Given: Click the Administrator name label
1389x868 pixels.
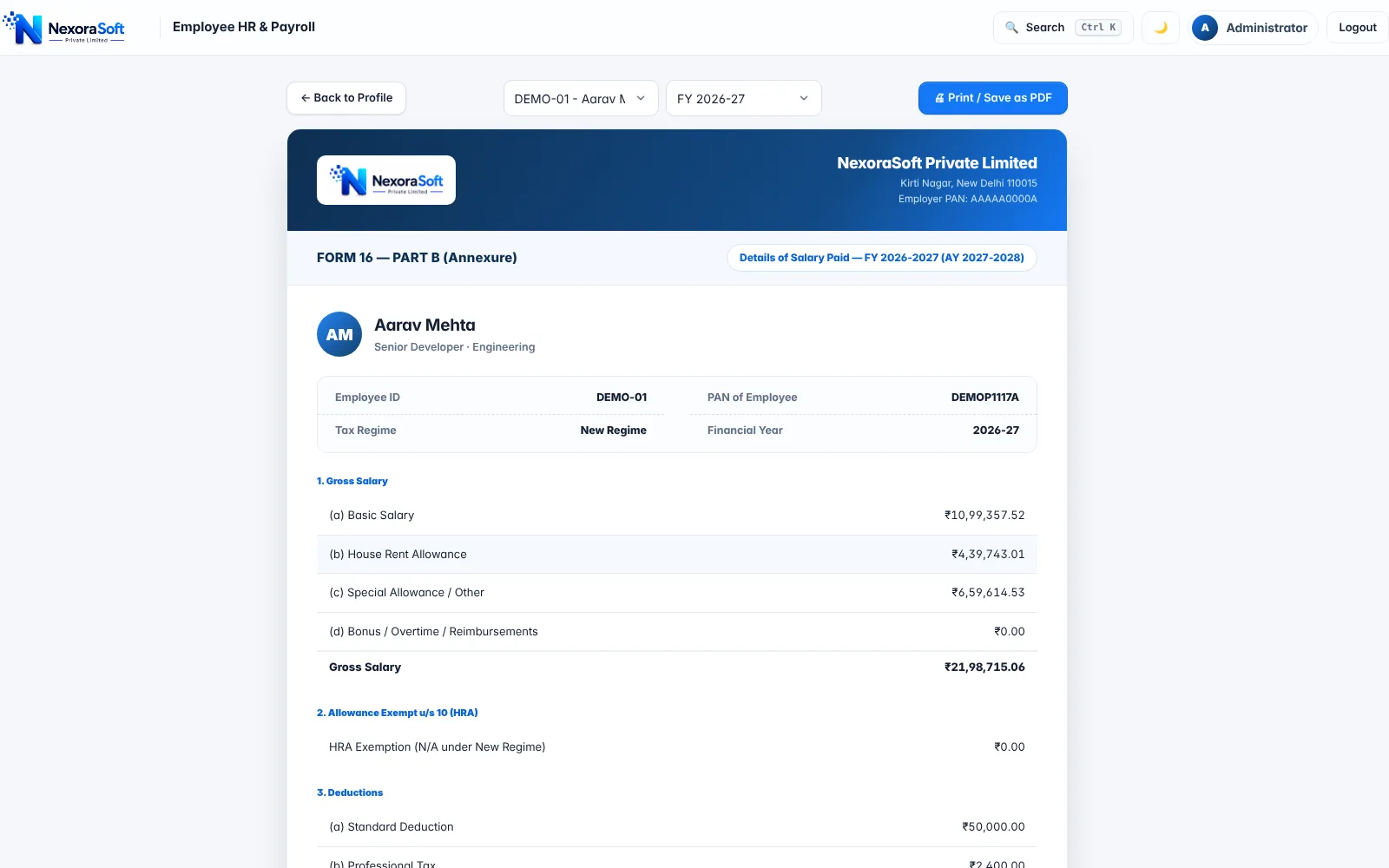Looking at the screenshot, I should (1267, 28).
